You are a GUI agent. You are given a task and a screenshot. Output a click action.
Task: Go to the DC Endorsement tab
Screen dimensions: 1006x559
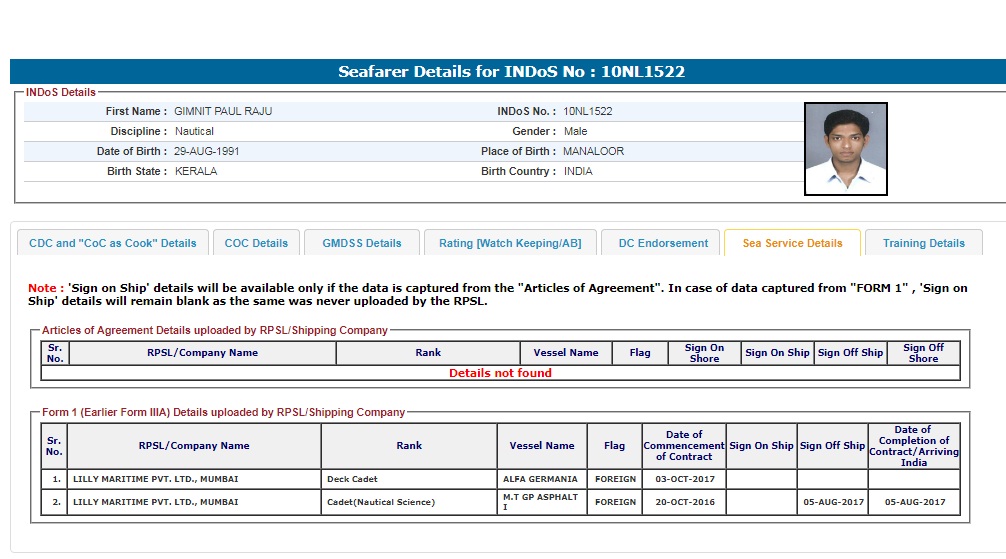(x=662, y=243)
